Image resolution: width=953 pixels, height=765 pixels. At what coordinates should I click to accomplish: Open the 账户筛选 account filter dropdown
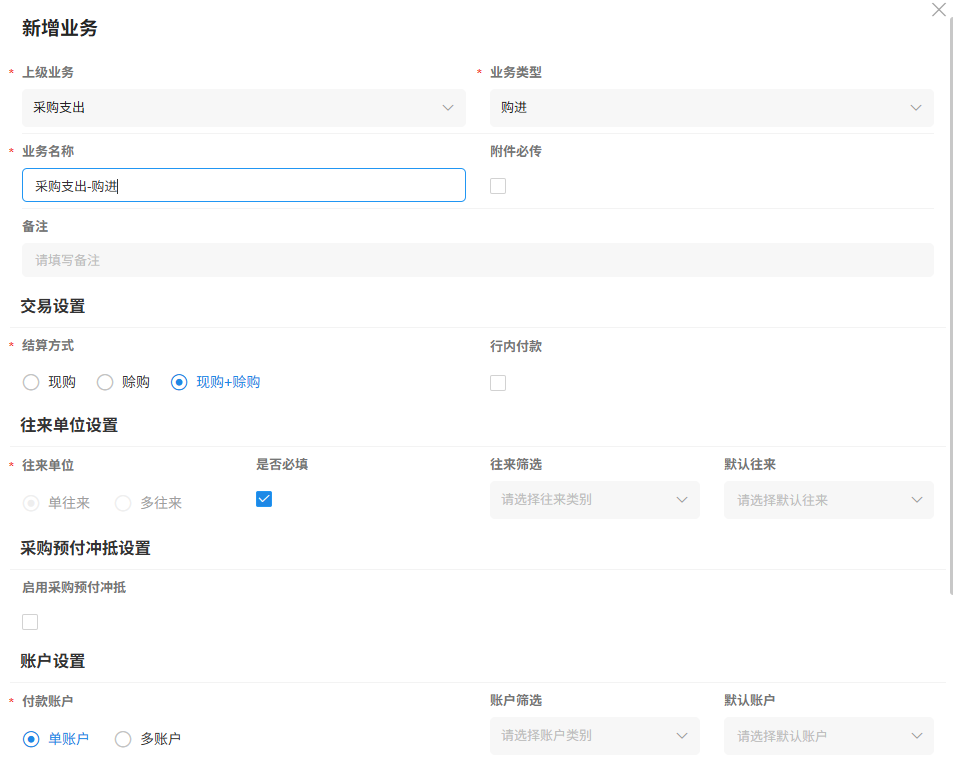point(594,735)
